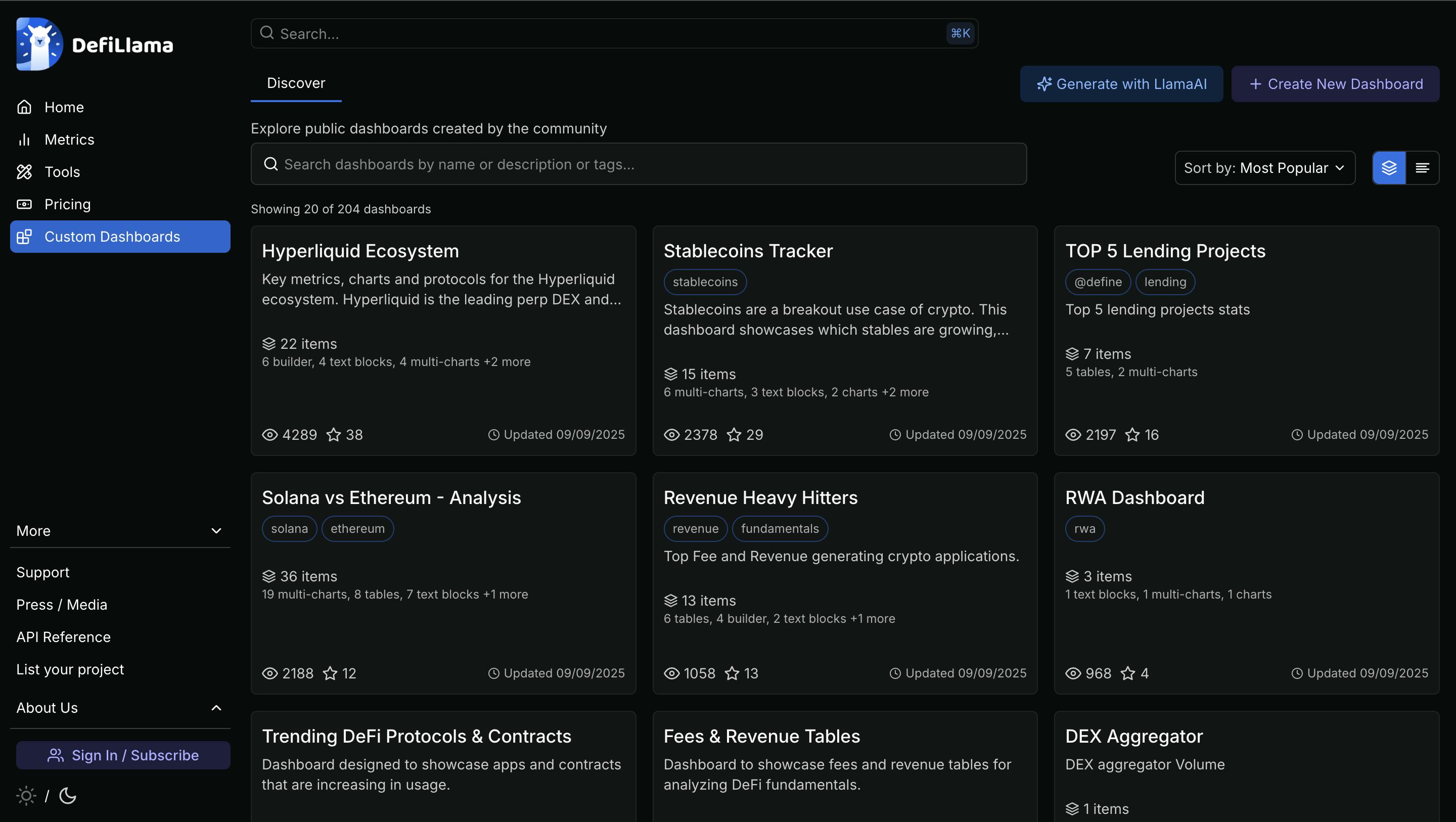
Task: Click the stablecoins tag
Action: tap(705, 282)
